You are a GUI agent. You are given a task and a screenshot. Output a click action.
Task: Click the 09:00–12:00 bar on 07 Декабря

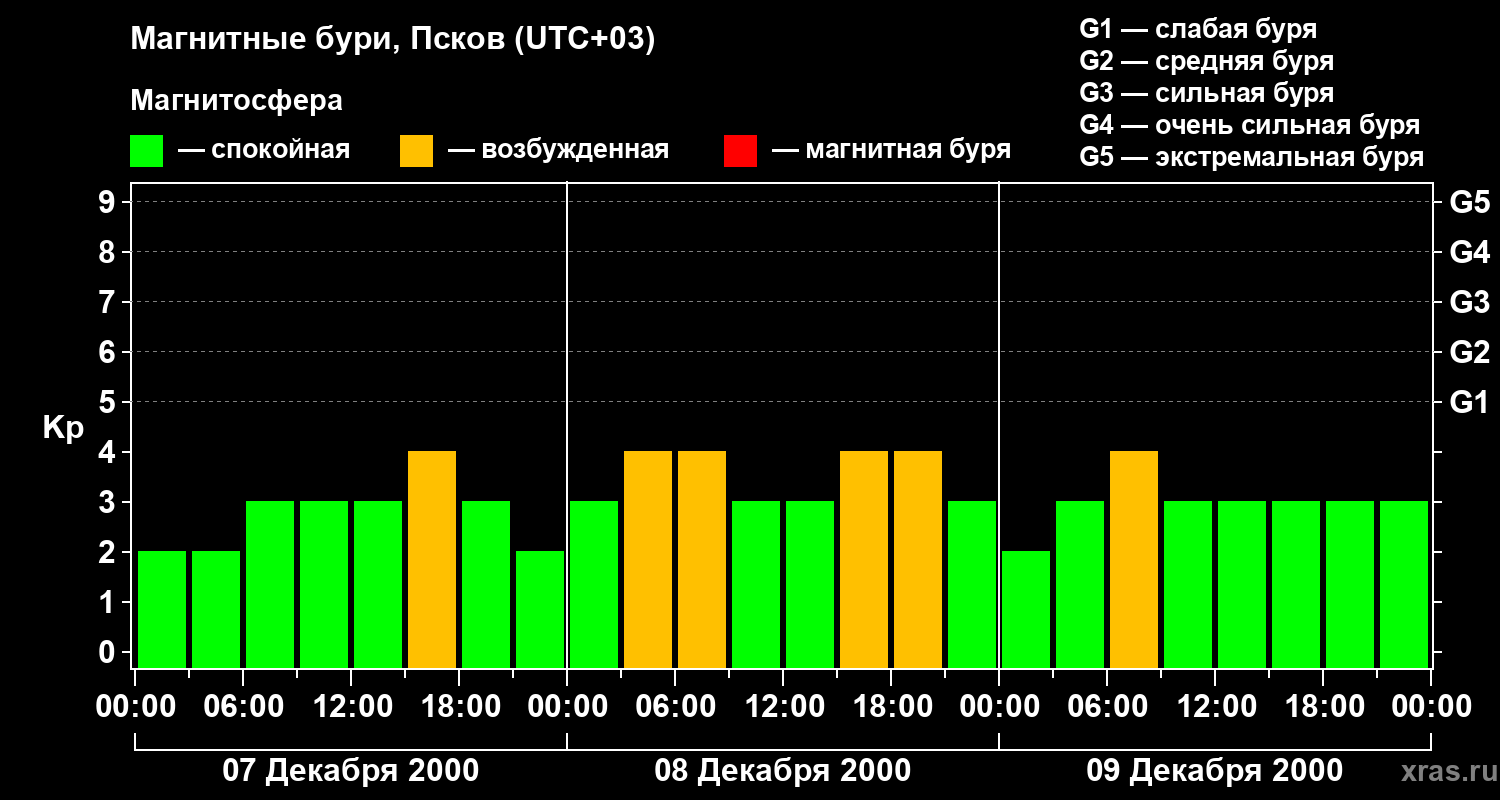click(324, 584)
